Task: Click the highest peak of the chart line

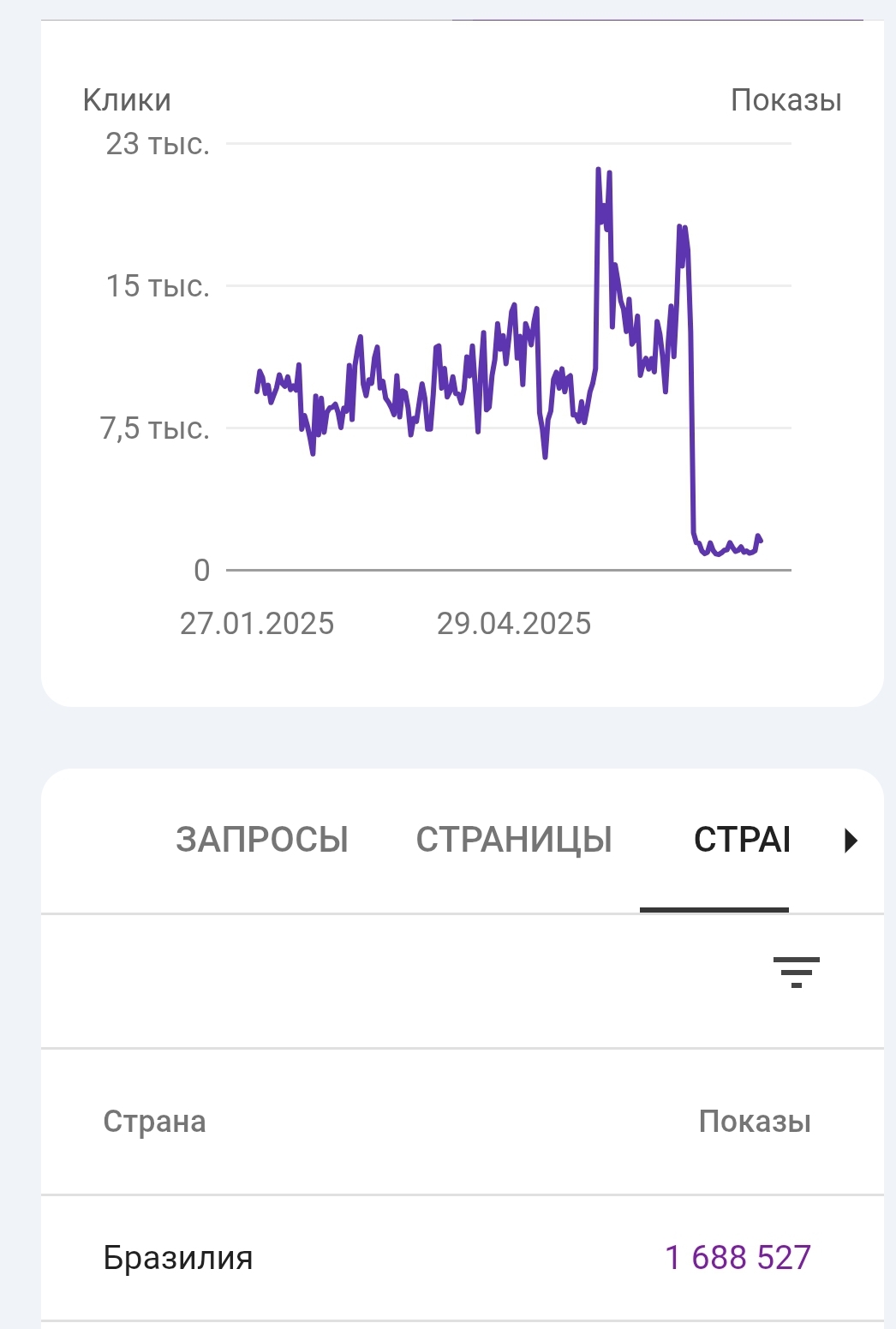Action: pos(598,170)
